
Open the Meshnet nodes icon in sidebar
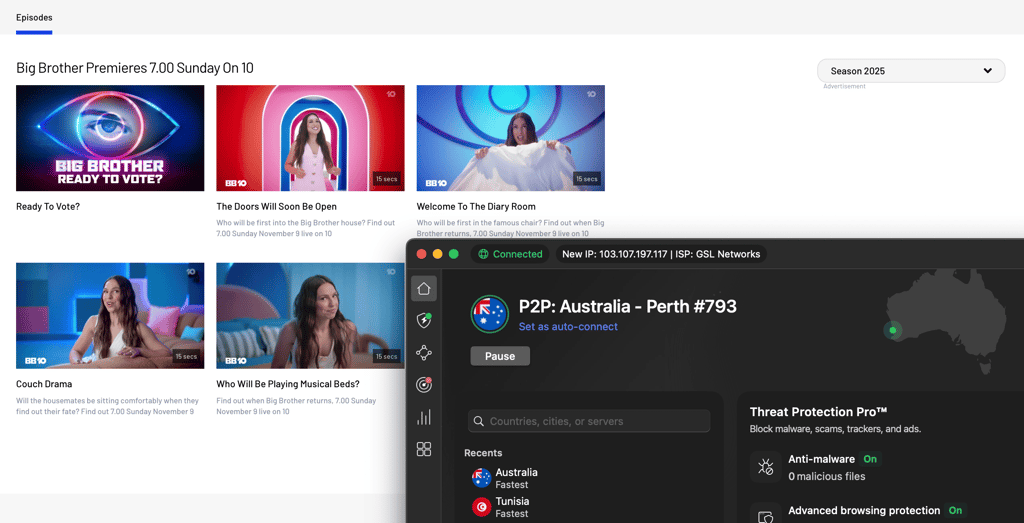(x=424, y=353)
